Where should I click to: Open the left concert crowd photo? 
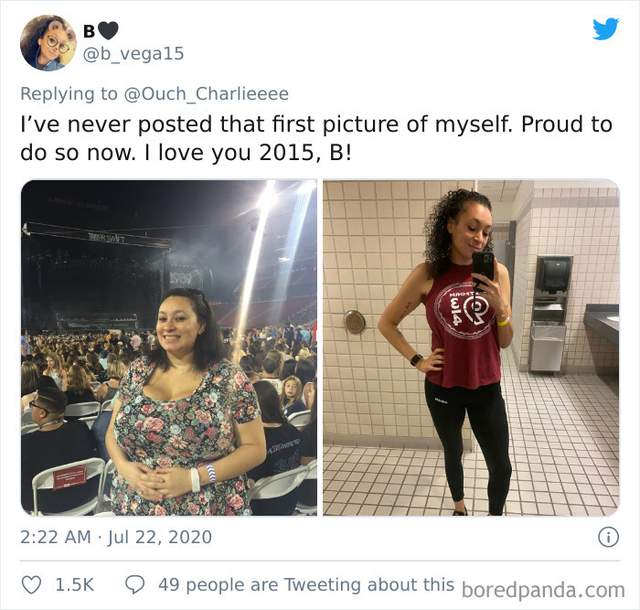tap(168, 348)
